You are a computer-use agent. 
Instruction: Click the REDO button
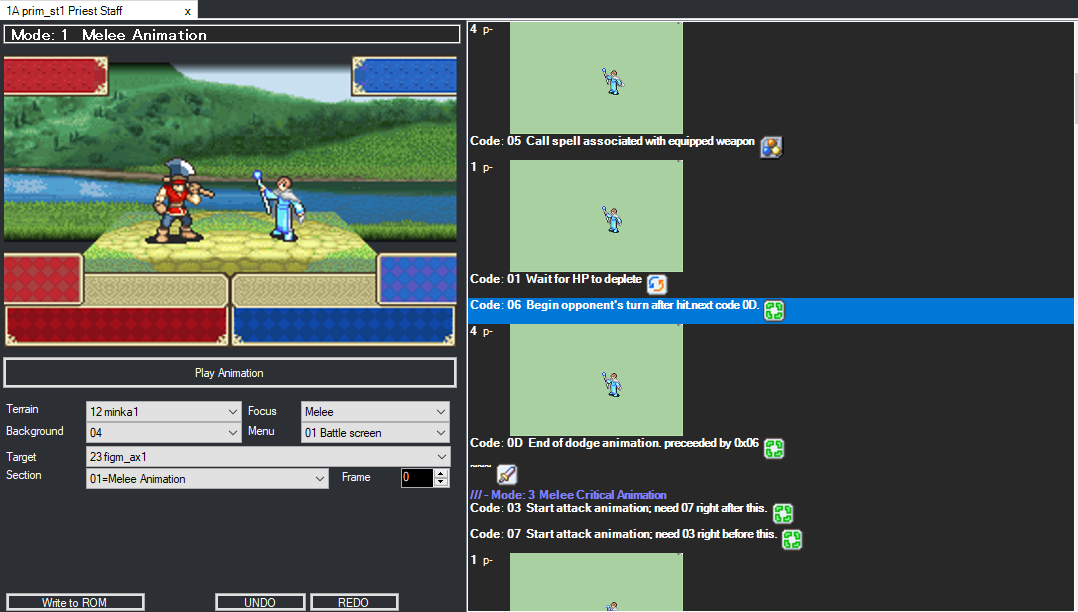point(353,602)
